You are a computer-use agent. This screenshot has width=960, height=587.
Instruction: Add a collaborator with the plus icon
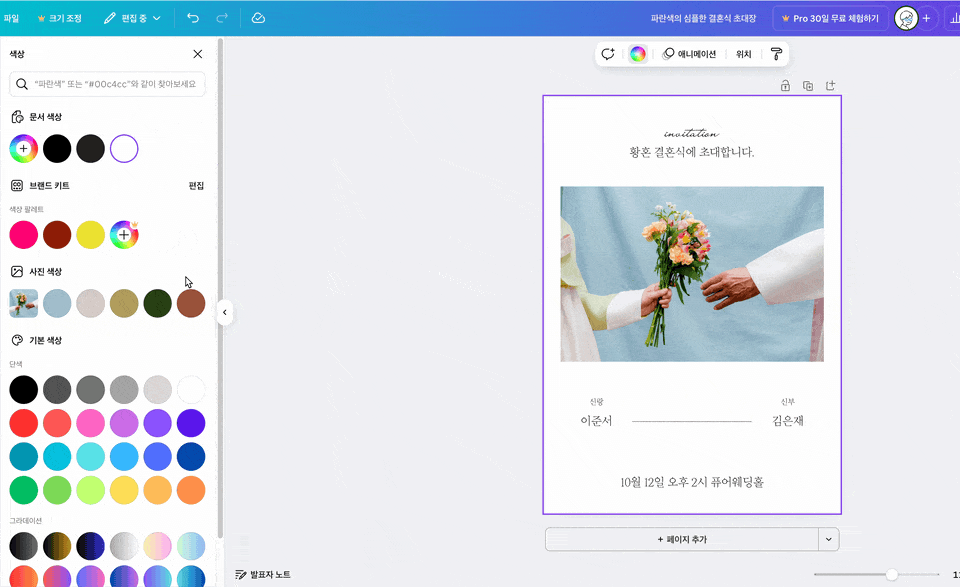pyautogui.click(x=926, y=18)
